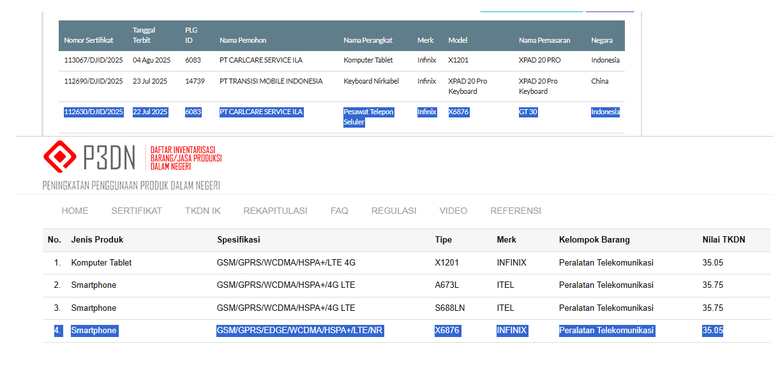Click the highlighted INFINIX brand in row 4
The height and width of the screenshot is (390, 780).
coord(511,331)
